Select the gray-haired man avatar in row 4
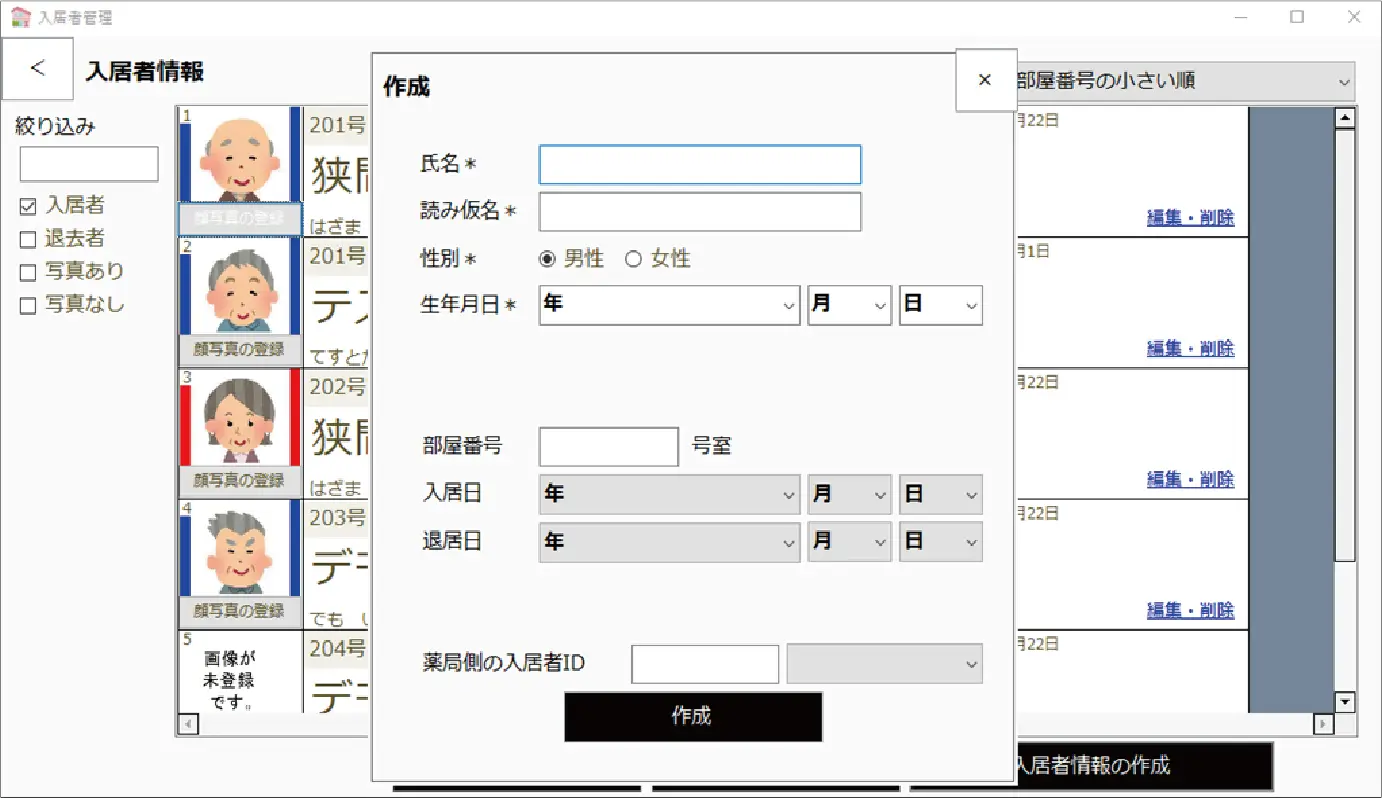The image size is (1382, 798). coord(240,548)
